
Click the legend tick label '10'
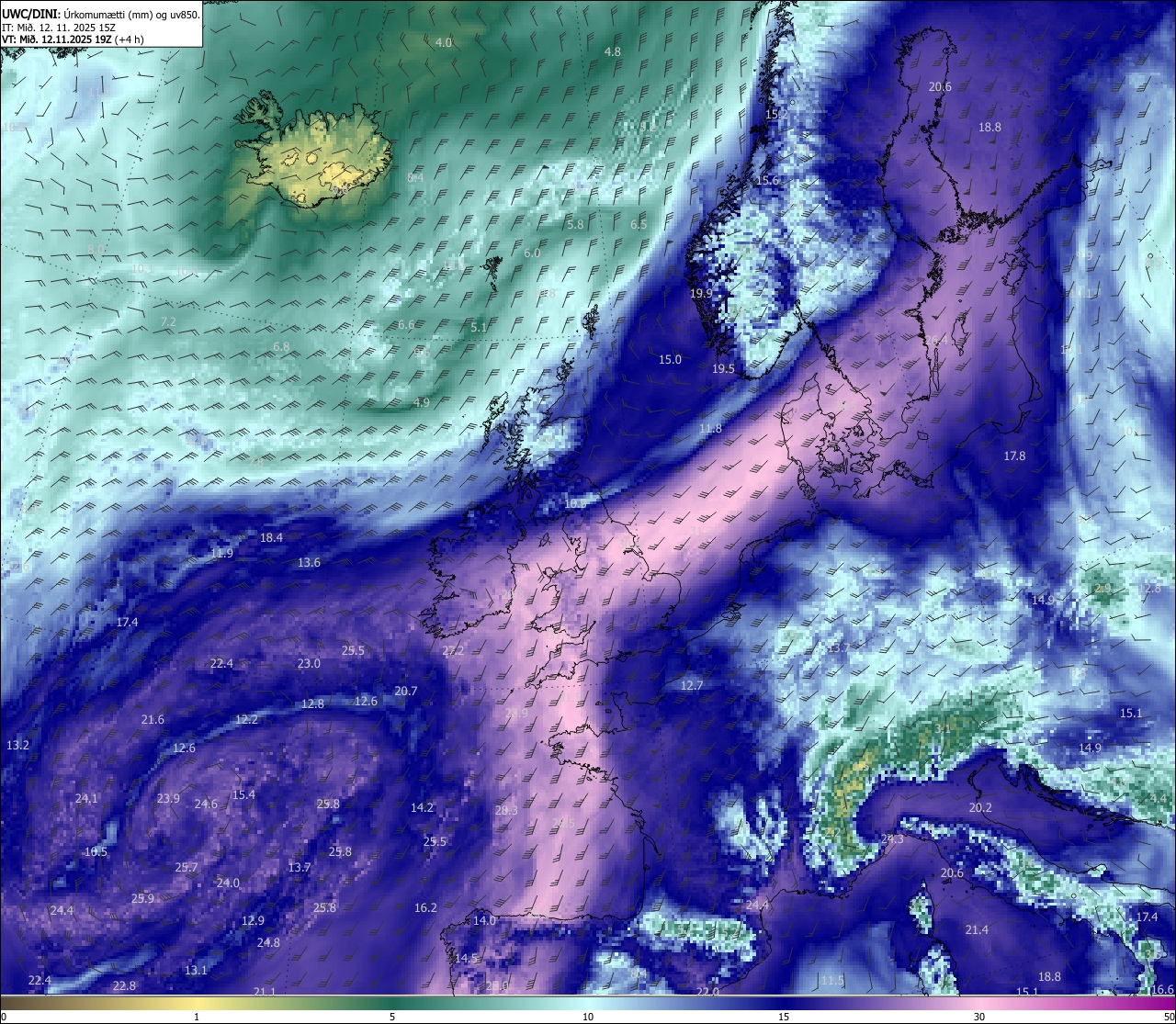pyautogui.click(x=588, y=1018)
